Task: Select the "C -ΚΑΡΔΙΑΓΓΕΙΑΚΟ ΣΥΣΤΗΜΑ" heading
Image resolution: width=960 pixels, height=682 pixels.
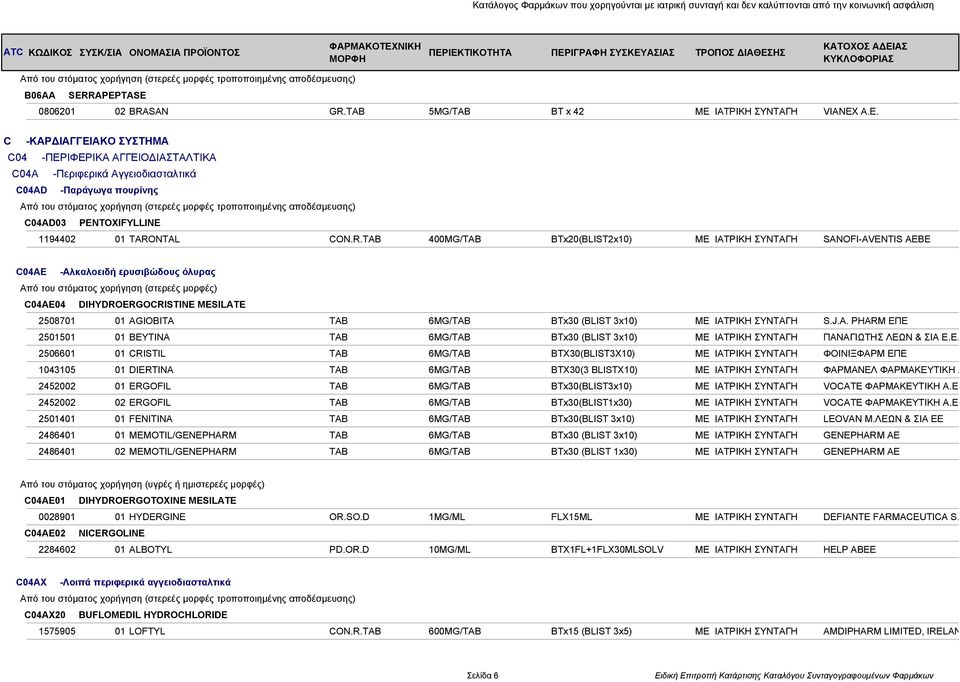Action: (86, 141)
